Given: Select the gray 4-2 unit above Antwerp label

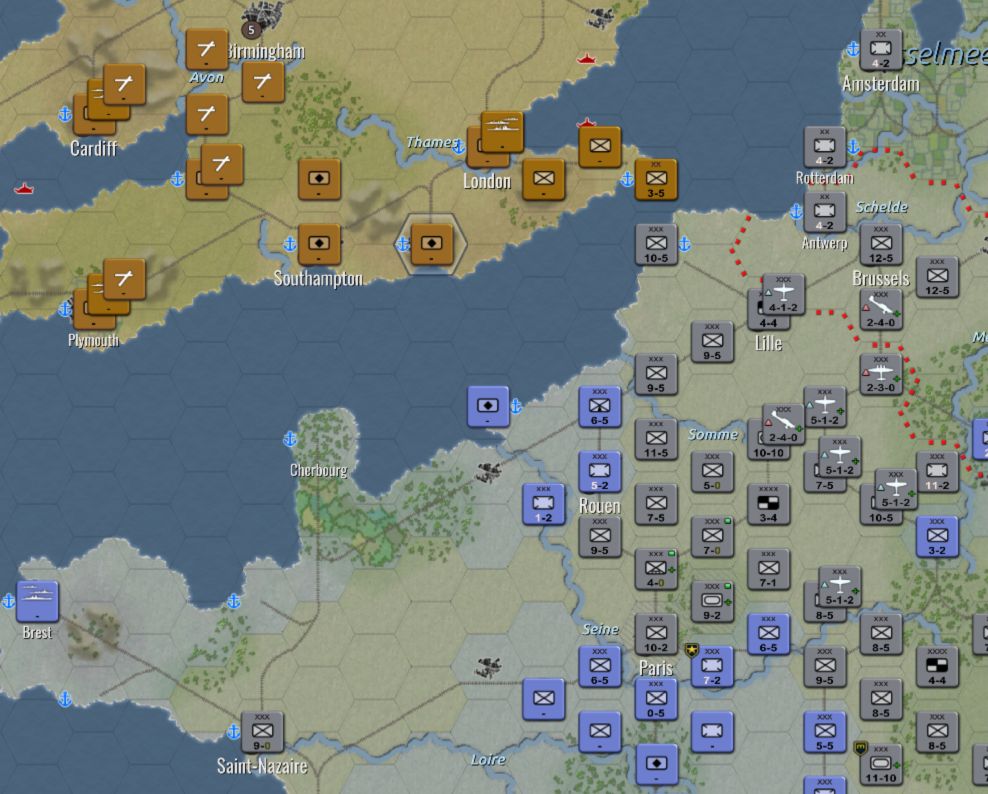Looking at the screenshot, I should point(824,213).
